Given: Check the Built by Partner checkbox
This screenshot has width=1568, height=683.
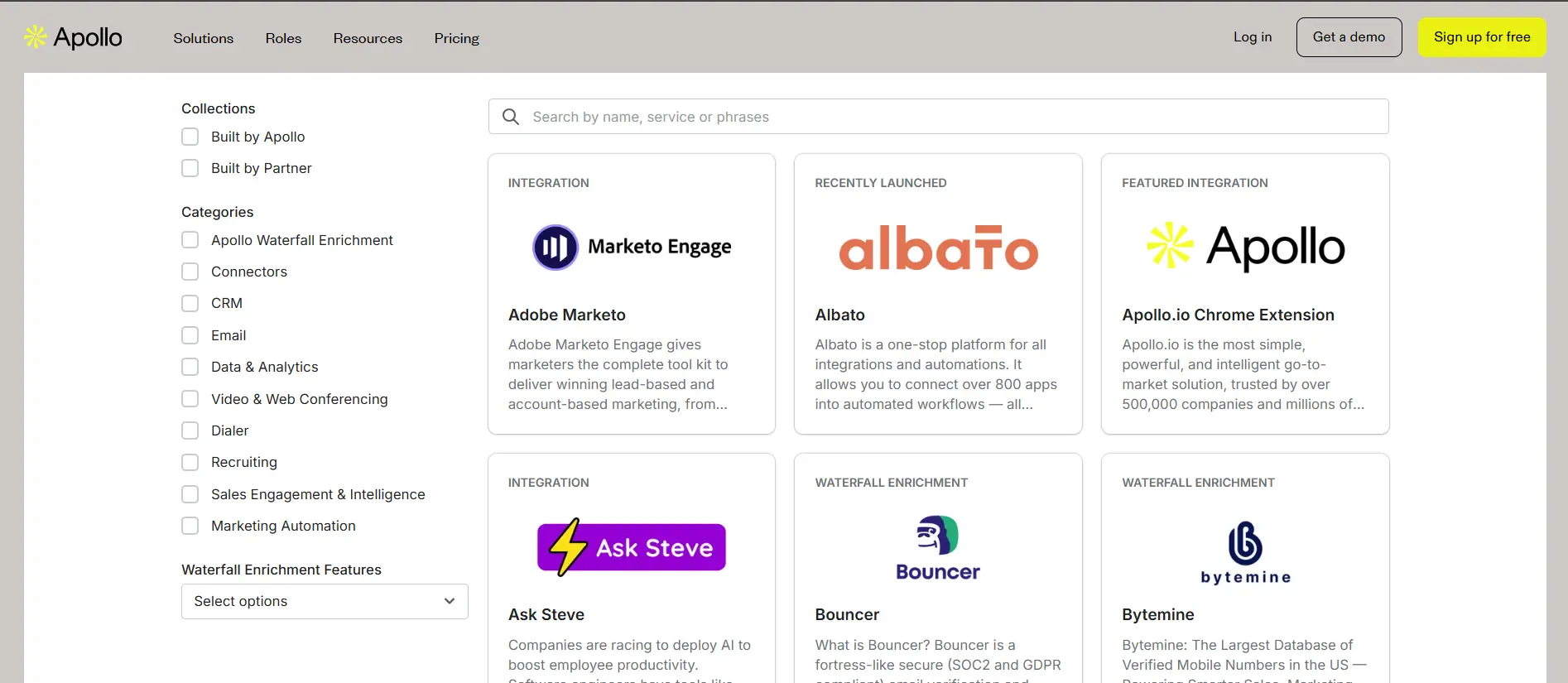Looking at the screenshot, I should [190, 168].
